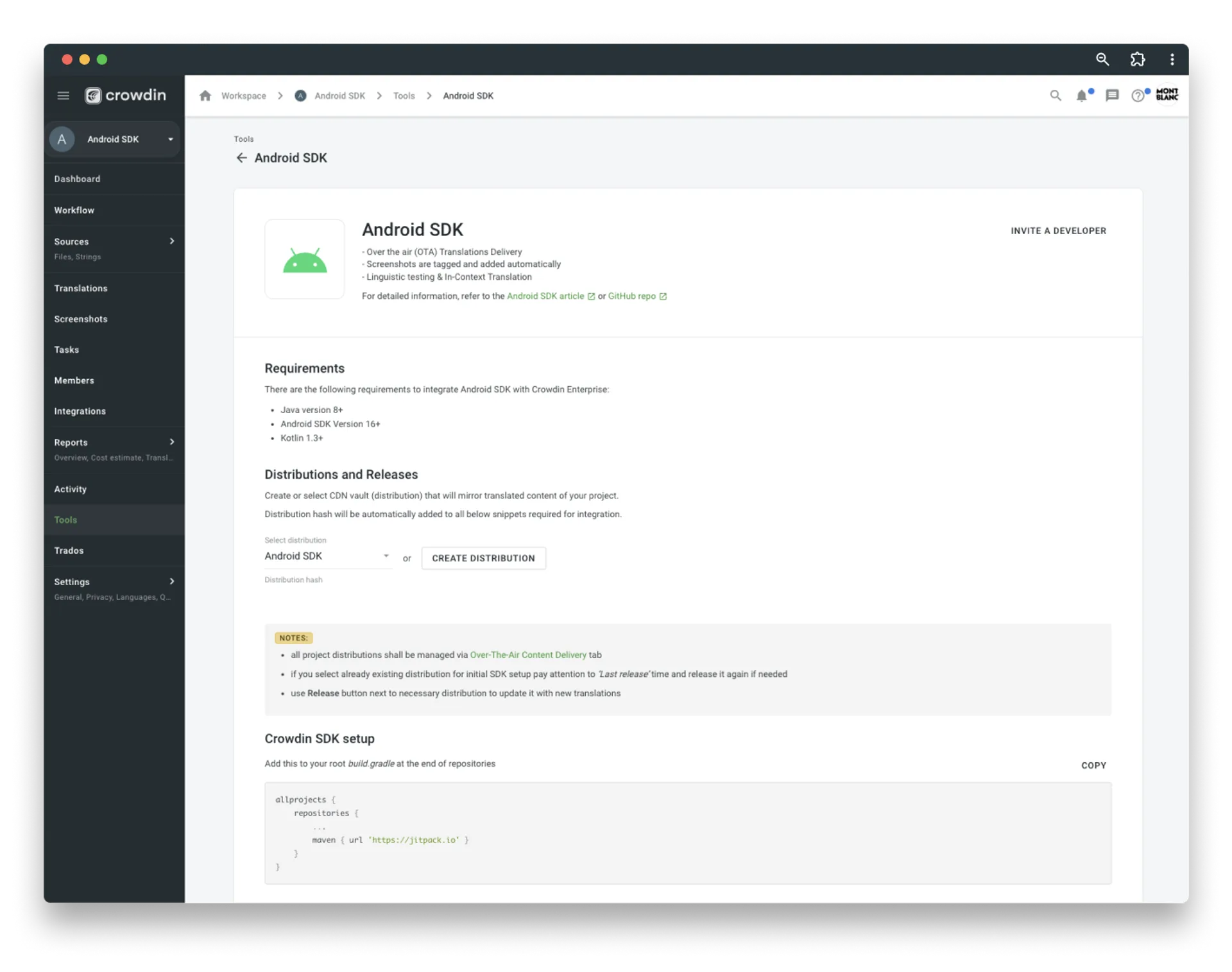Click Android SDK project breadcrumb link
The width and height of the screenshot is (1232, 972).
click(340, 96)
